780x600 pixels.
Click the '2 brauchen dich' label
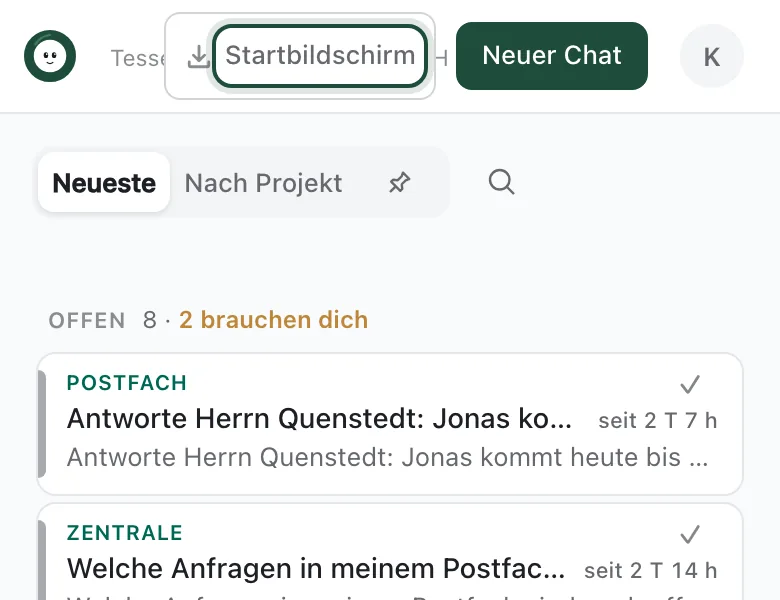click(x=274, y=319)
